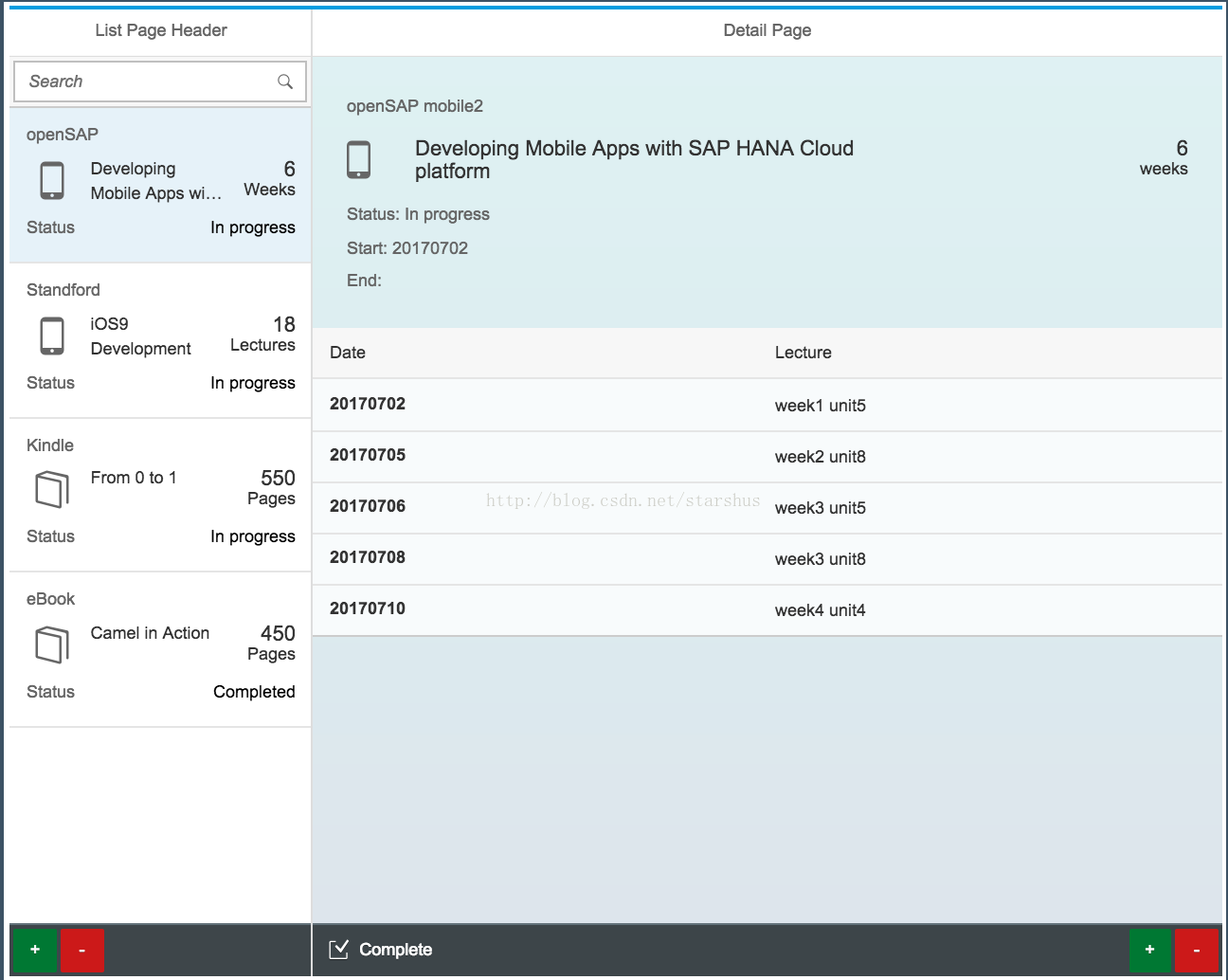The image size is (1228, 980).
Task: Click the Search input field
Action: tap(159, 82)
